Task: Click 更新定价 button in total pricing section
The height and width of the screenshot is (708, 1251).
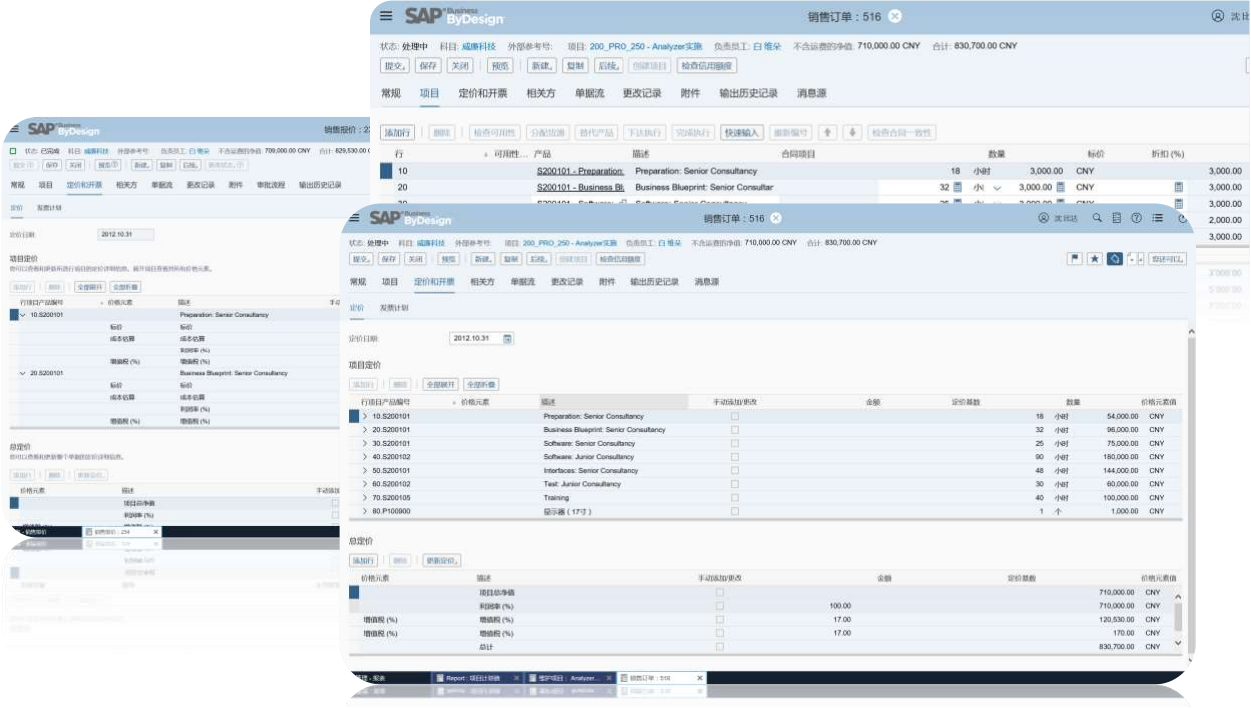Action: click(441, 561)
